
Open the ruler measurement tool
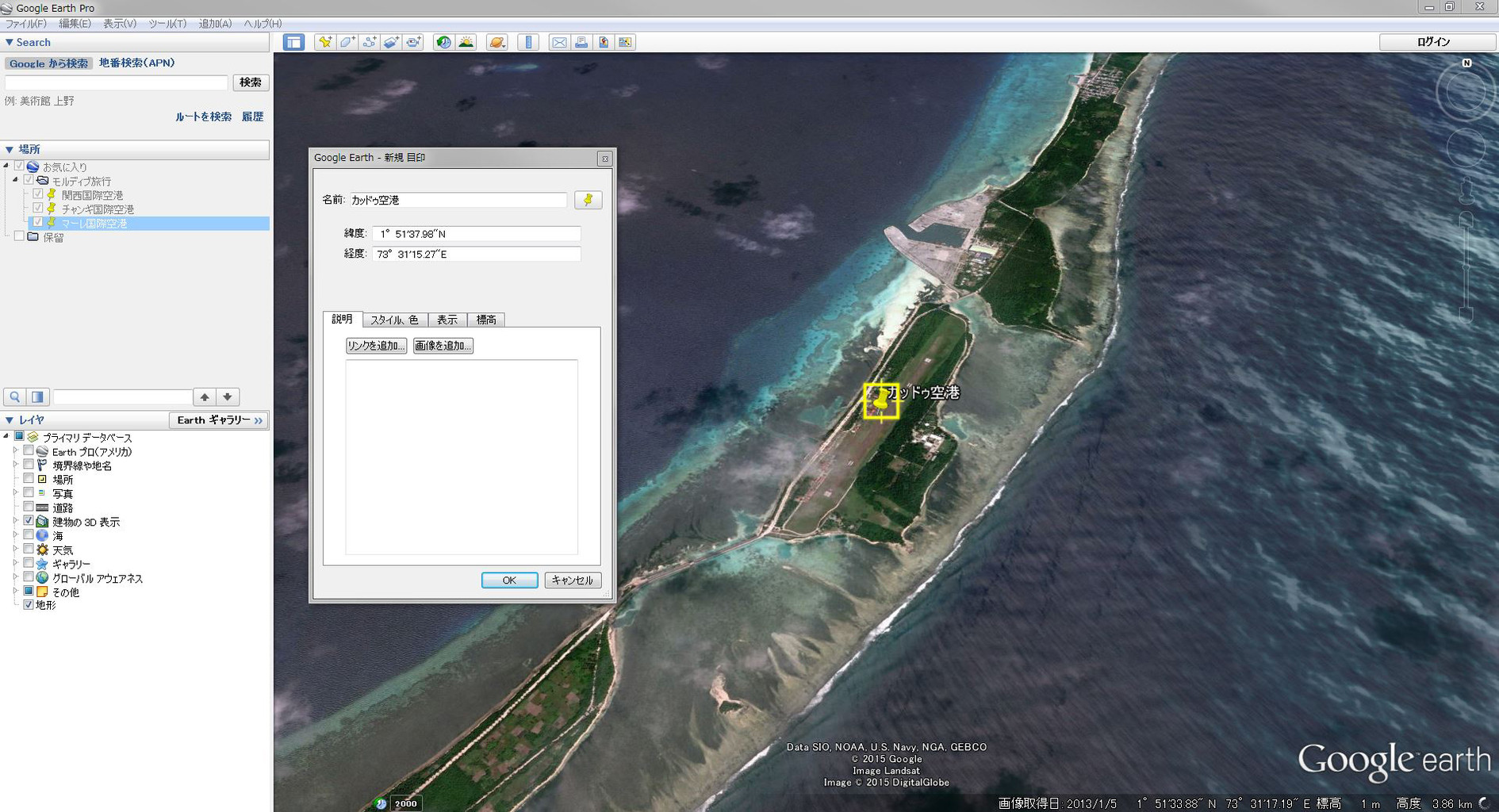[528, 43]
